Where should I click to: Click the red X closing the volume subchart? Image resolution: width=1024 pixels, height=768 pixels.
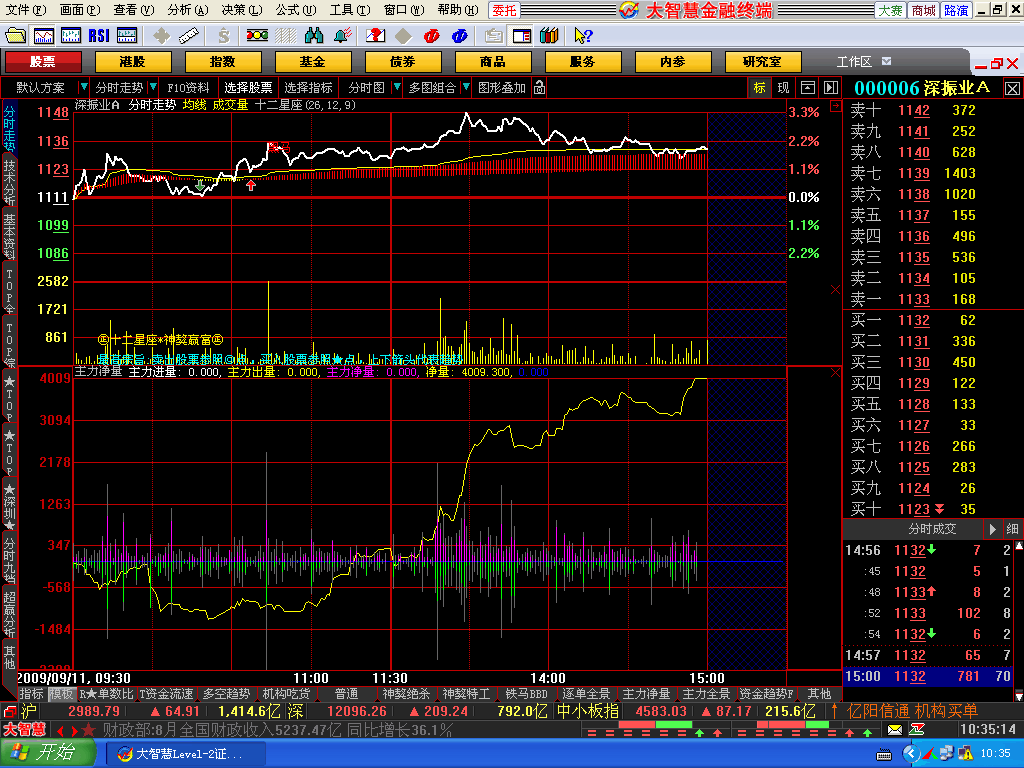click(835, 289)
